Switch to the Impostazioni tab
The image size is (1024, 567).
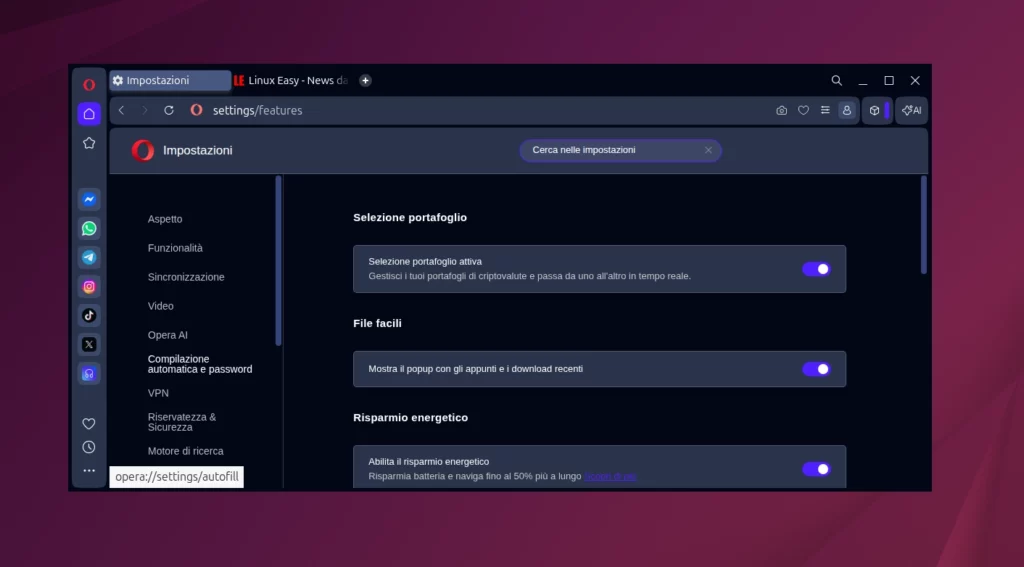pos(170,80)
